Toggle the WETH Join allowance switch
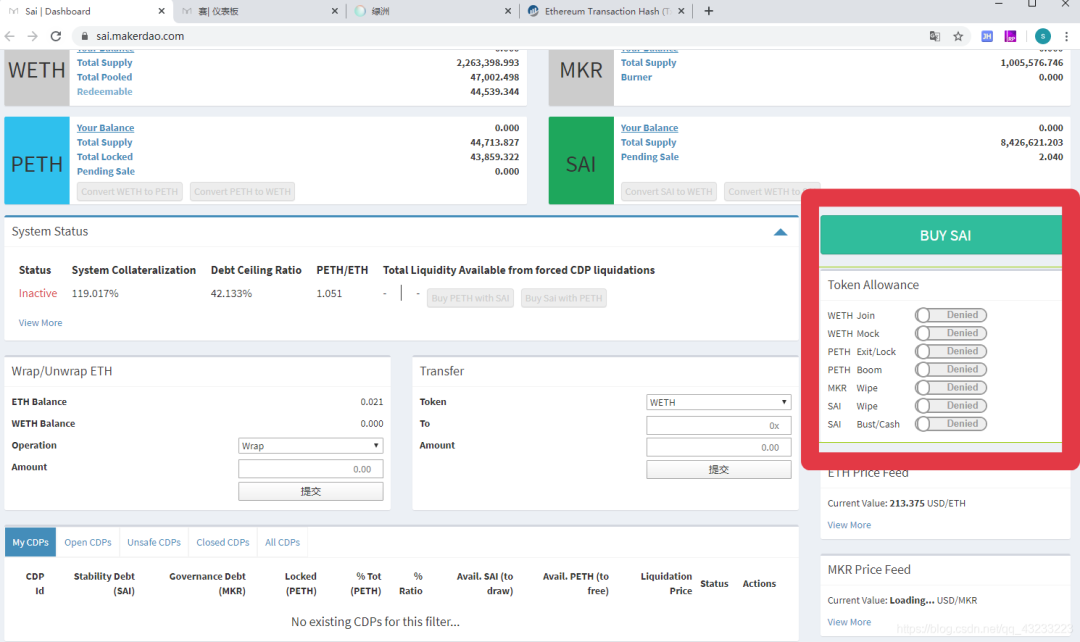This screenshot has height=642, width=1080. (951, 315)
